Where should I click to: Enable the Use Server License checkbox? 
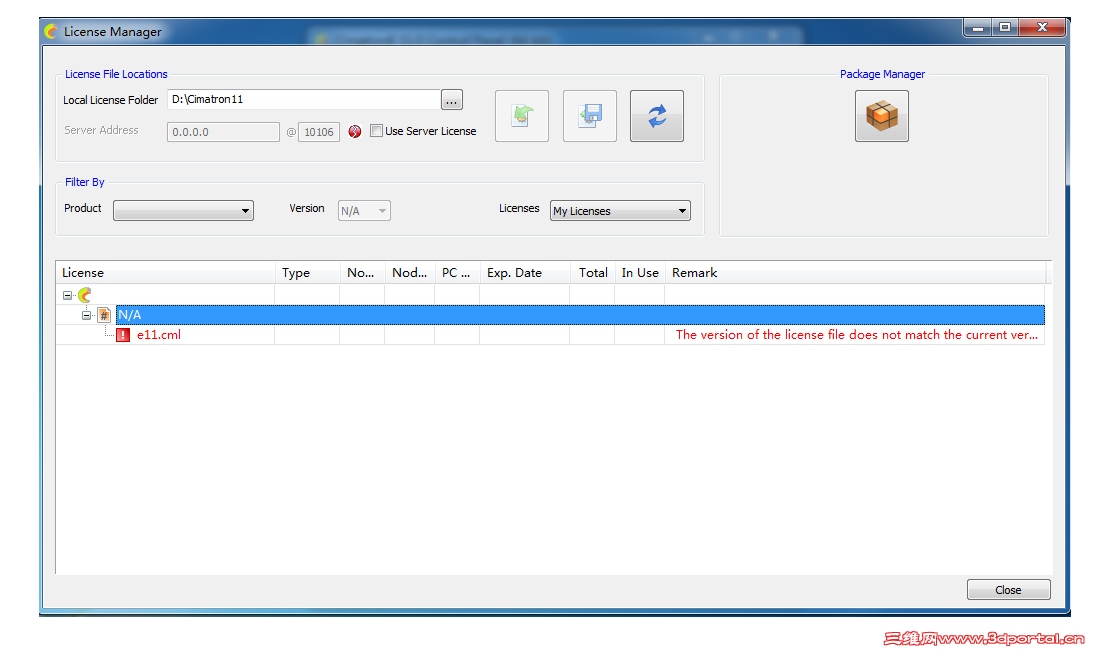coord(377,131)
